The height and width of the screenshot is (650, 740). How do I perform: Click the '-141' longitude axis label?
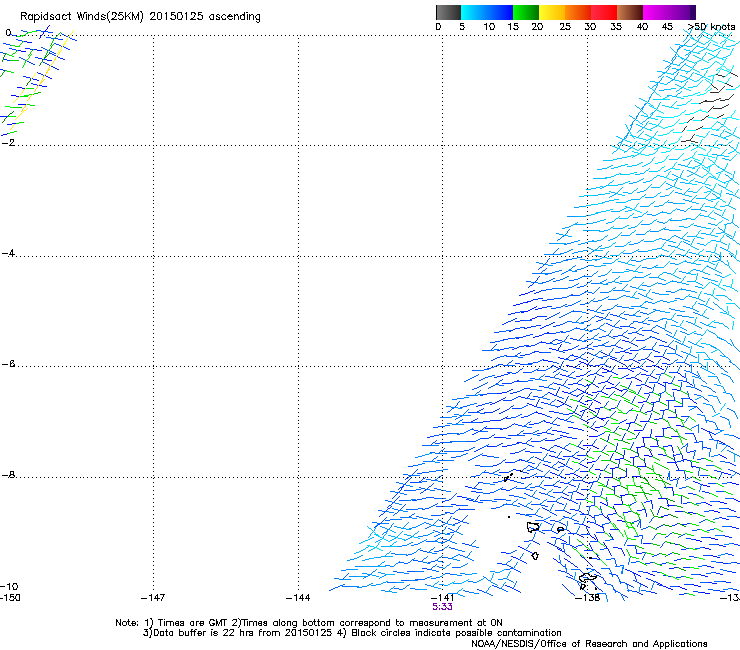[442, 598]
